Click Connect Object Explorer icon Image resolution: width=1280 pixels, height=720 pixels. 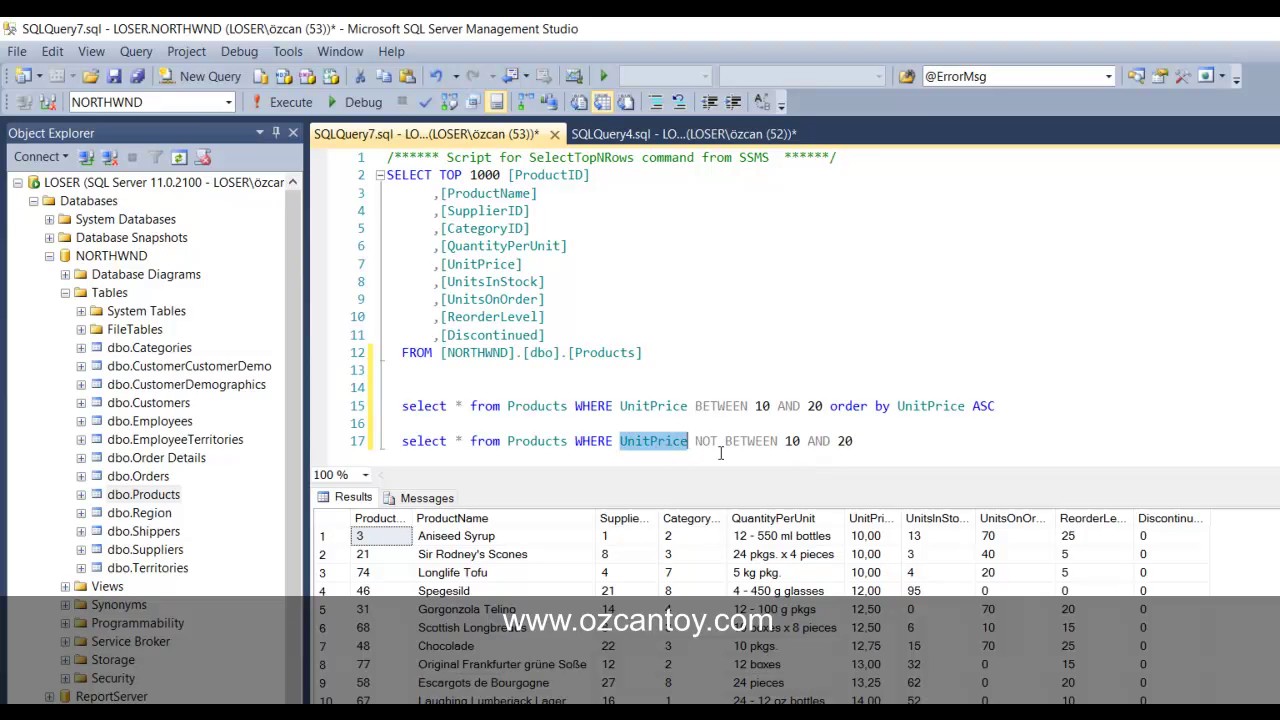coord(87,157)
